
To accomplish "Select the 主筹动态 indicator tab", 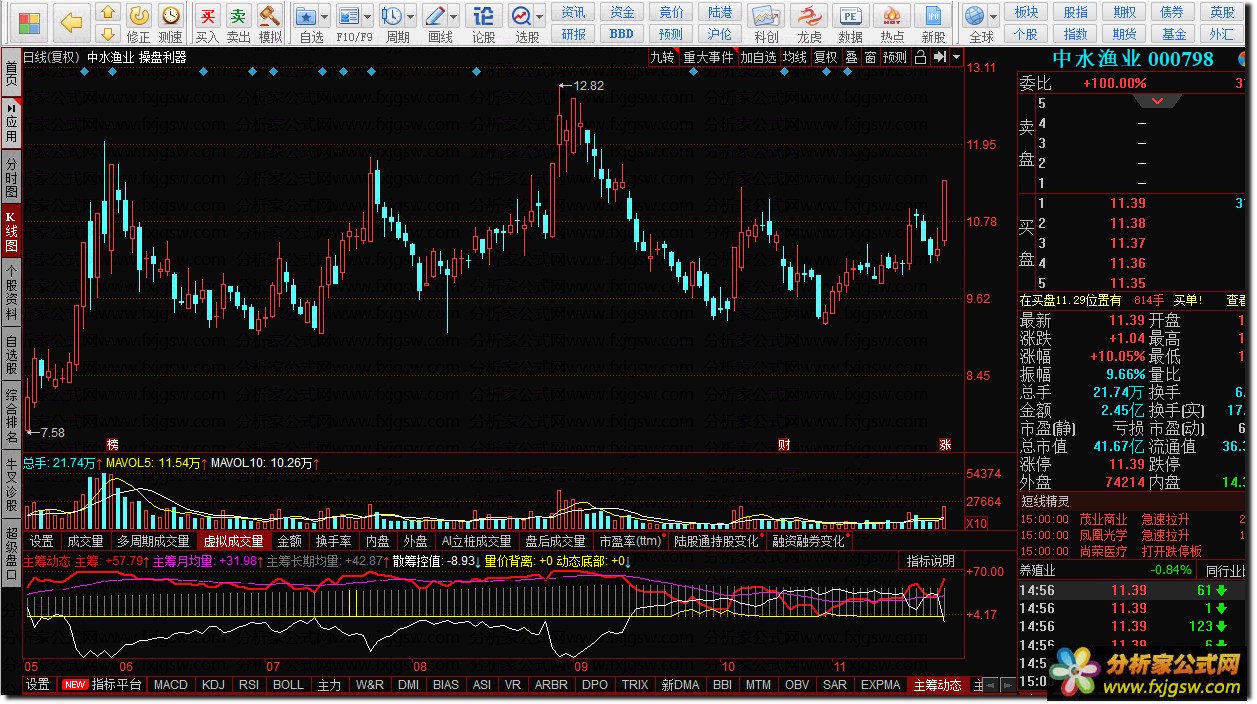I will tap(937, 685).
